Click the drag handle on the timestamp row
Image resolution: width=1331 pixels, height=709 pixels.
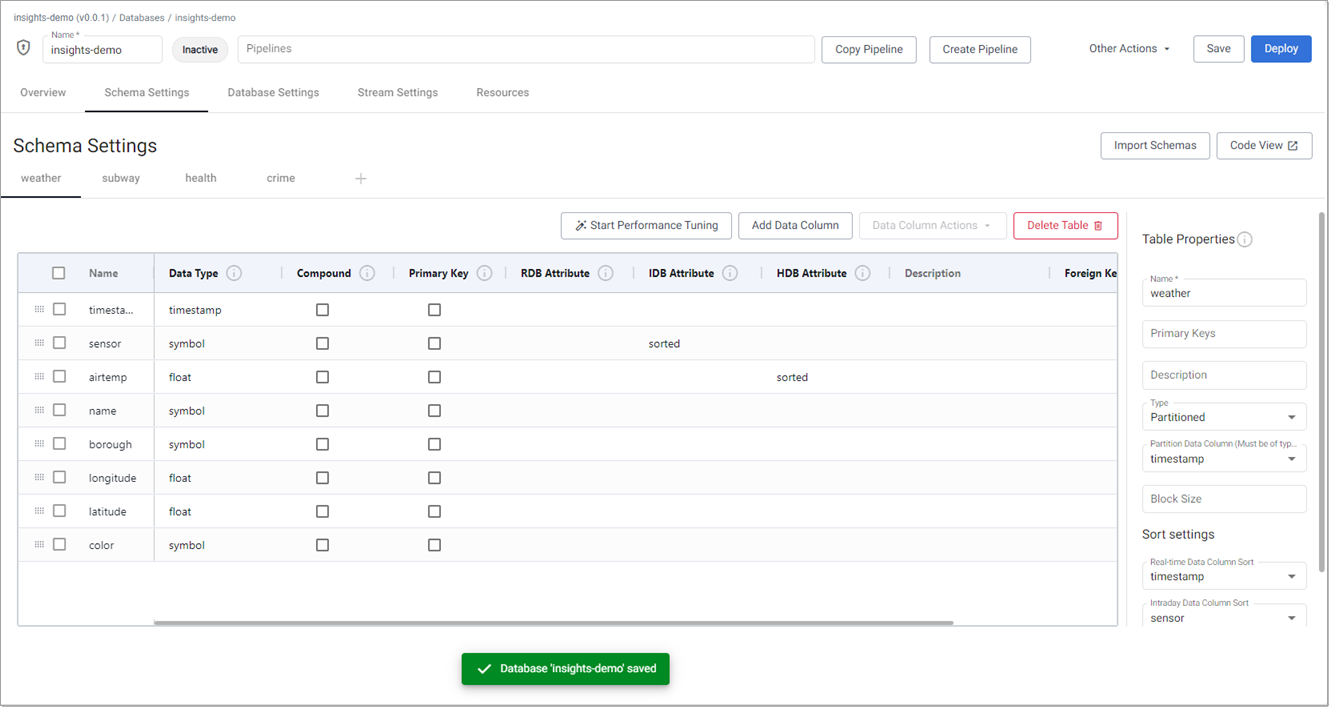coord(39,309)
